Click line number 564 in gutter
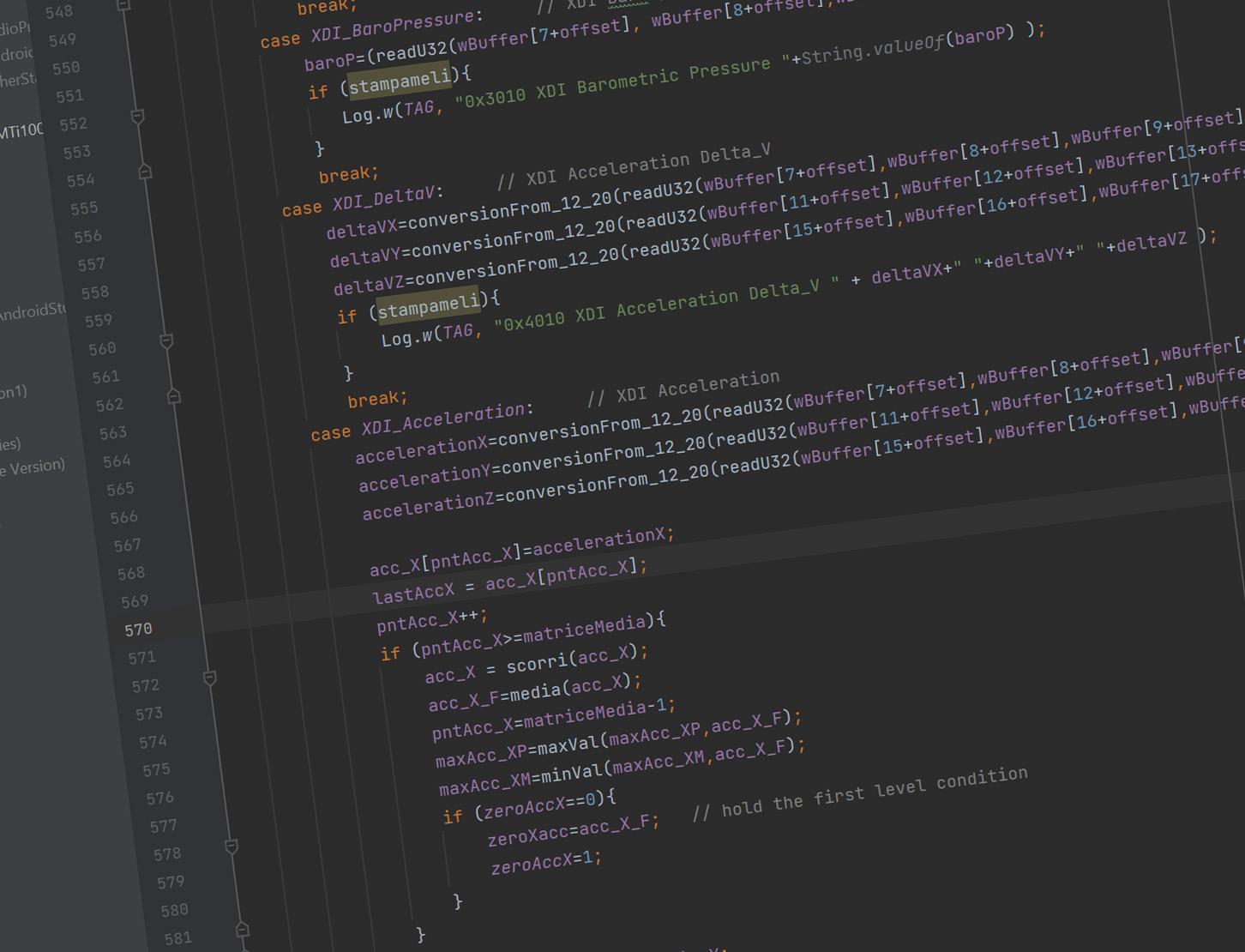Image resolution: width=1245 pixels, height=952 pixels. pos(117,461)
